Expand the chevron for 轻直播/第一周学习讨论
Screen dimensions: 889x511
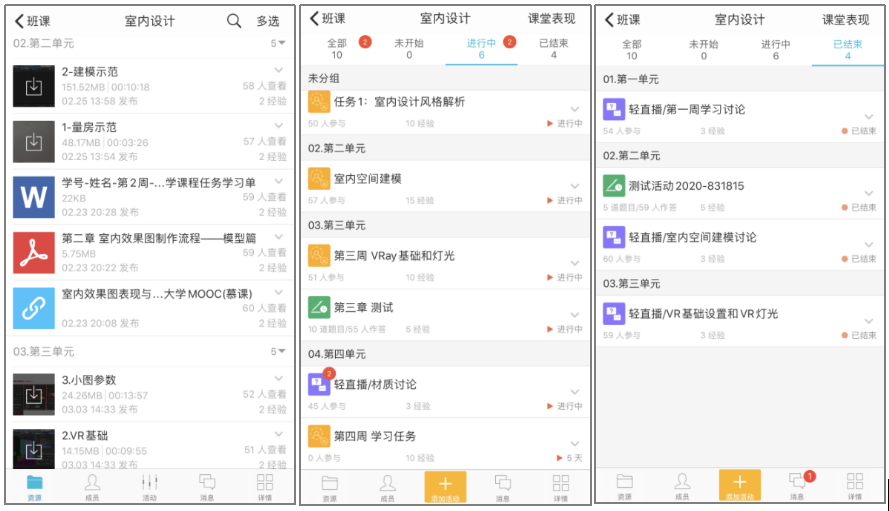(869, 115)
